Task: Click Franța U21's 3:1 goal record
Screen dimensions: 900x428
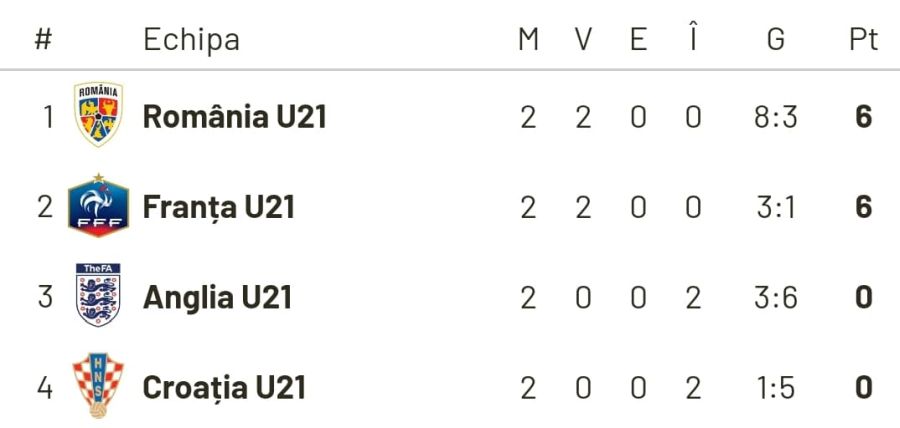Action: click(775, 207)
